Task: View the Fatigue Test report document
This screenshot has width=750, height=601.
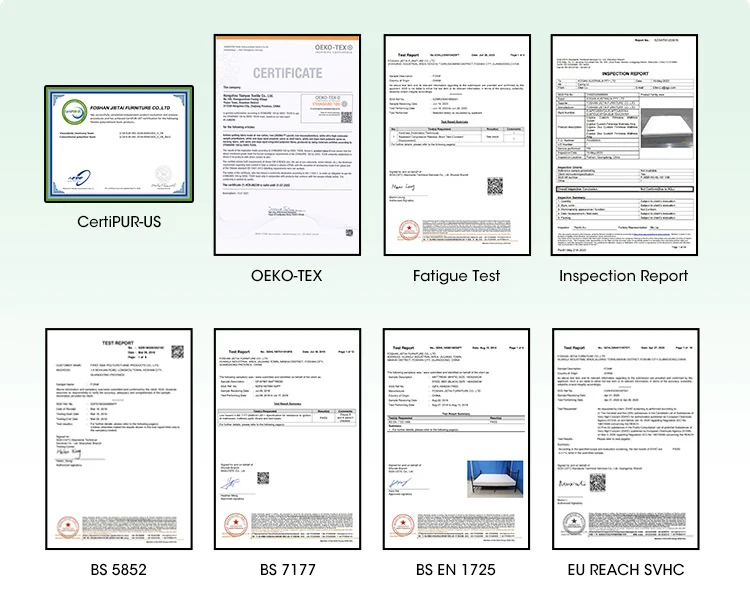Action: 457,145
